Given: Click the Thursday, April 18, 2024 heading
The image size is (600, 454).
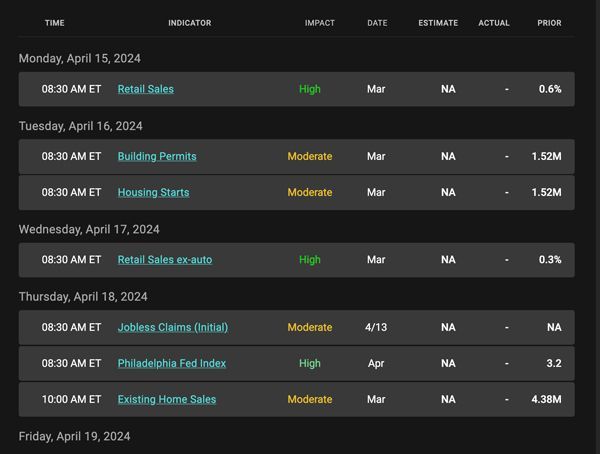Looking at the screenshot, I should 83,297.
